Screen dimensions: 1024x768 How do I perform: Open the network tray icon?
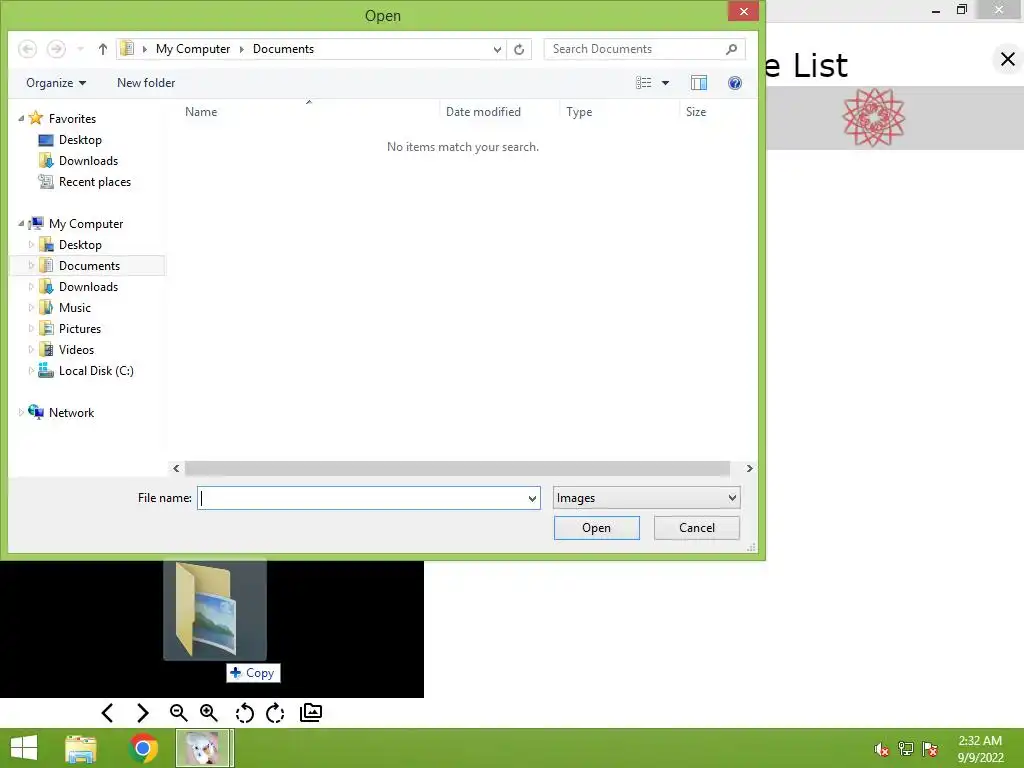906,749
